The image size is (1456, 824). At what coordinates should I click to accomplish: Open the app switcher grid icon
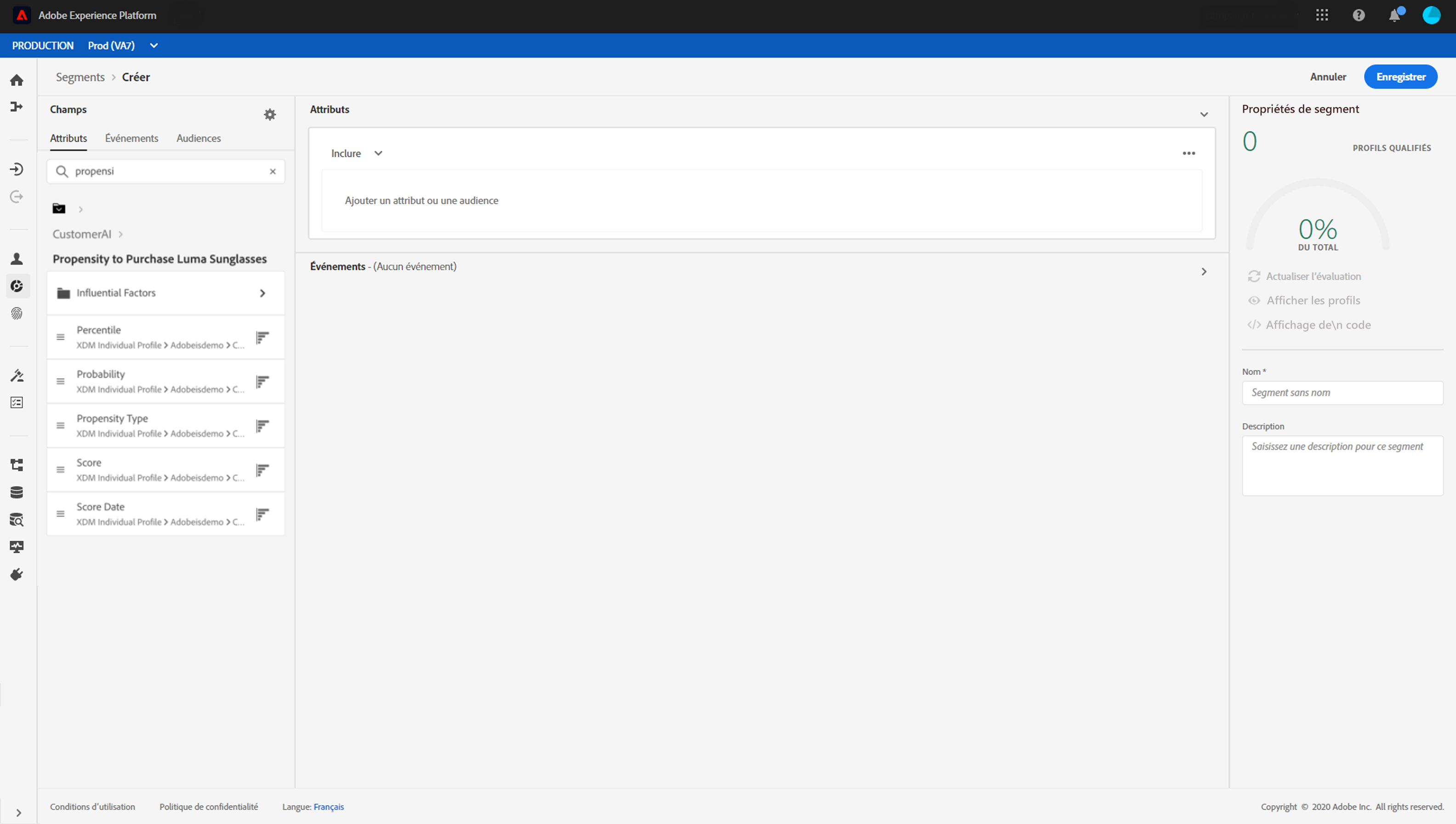coord(1322,15)
